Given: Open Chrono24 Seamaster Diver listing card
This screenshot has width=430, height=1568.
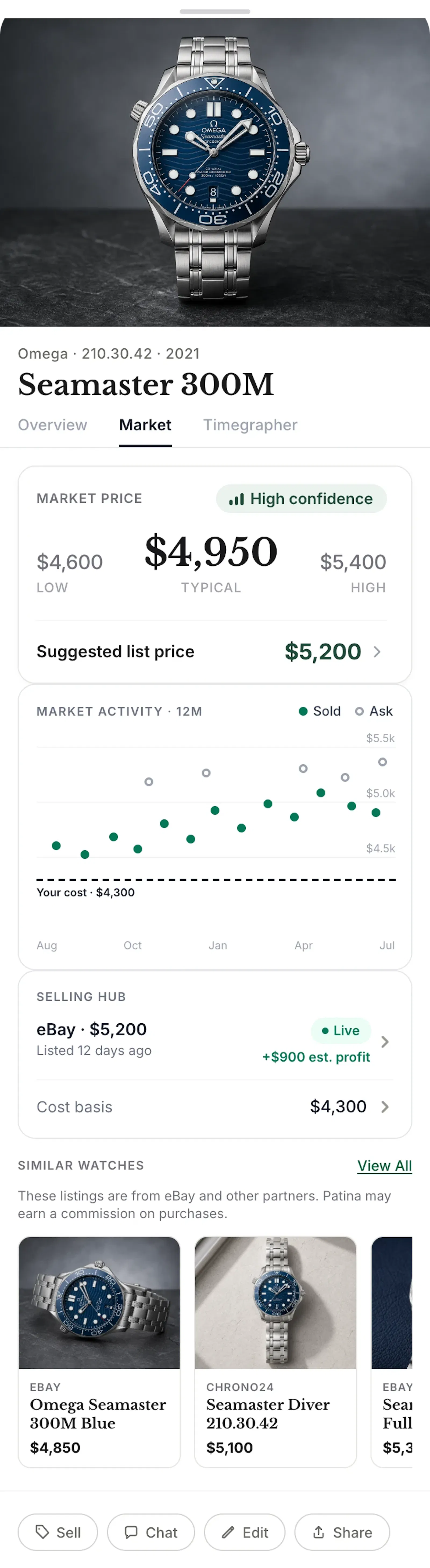Looking at the screenshot, I should [275, 1351].
